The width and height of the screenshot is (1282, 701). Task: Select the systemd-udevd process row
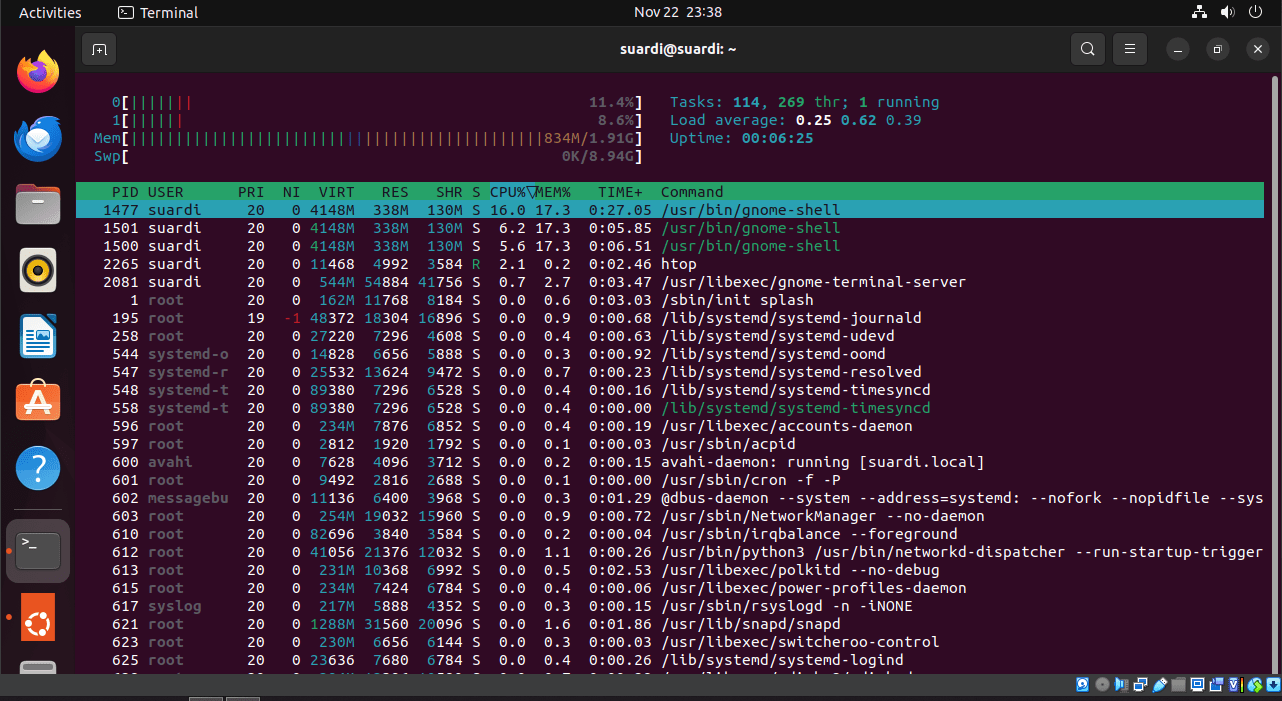point(670,336)
